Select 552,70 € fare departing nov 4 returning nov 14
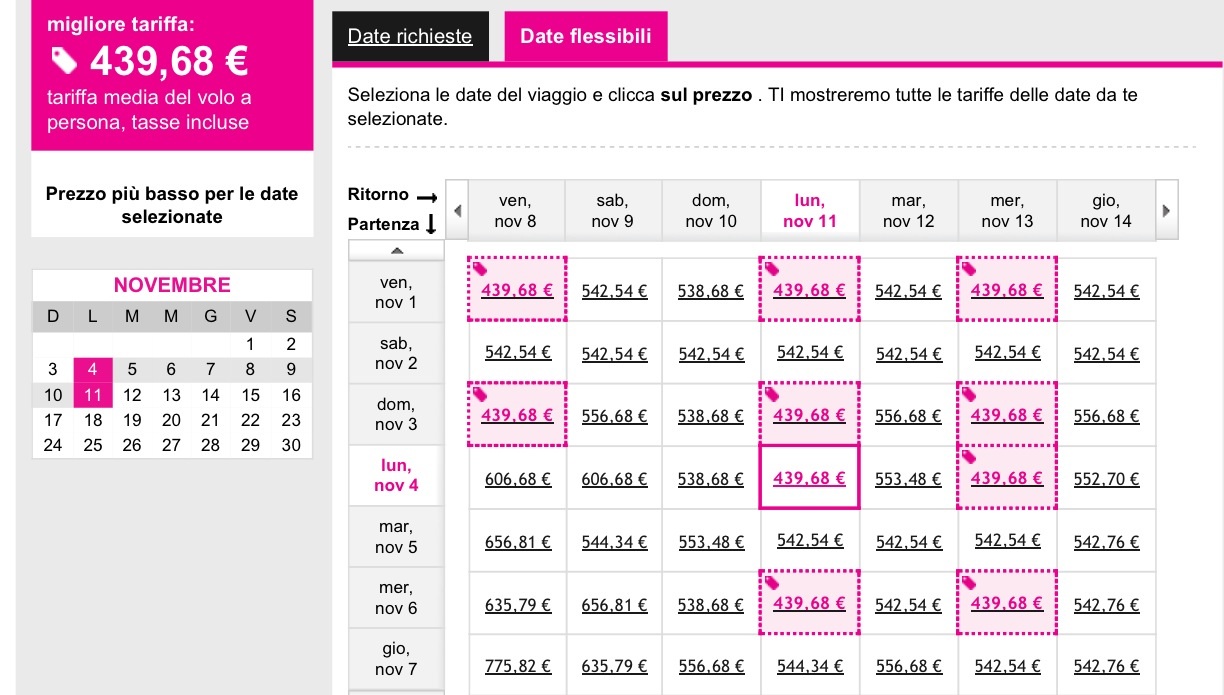Image resolution: width=1224 pixels, height=695 pixels. tap(1106, 479)
